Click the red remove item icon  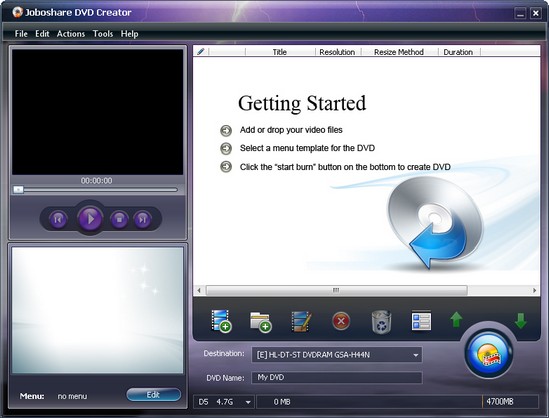pyautogui.click(x=341, y=321)
